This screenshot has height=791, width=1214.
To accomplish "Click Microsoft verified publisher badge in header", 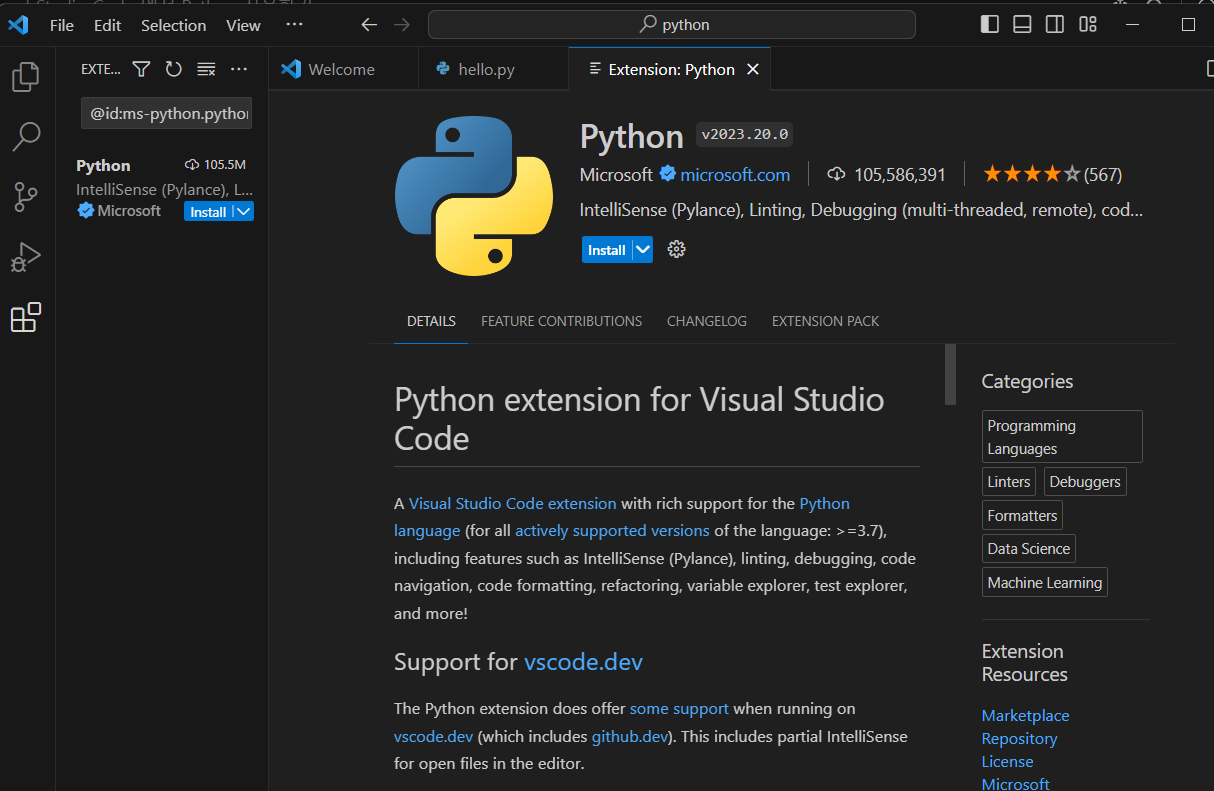I will click(x=667, y=174).
